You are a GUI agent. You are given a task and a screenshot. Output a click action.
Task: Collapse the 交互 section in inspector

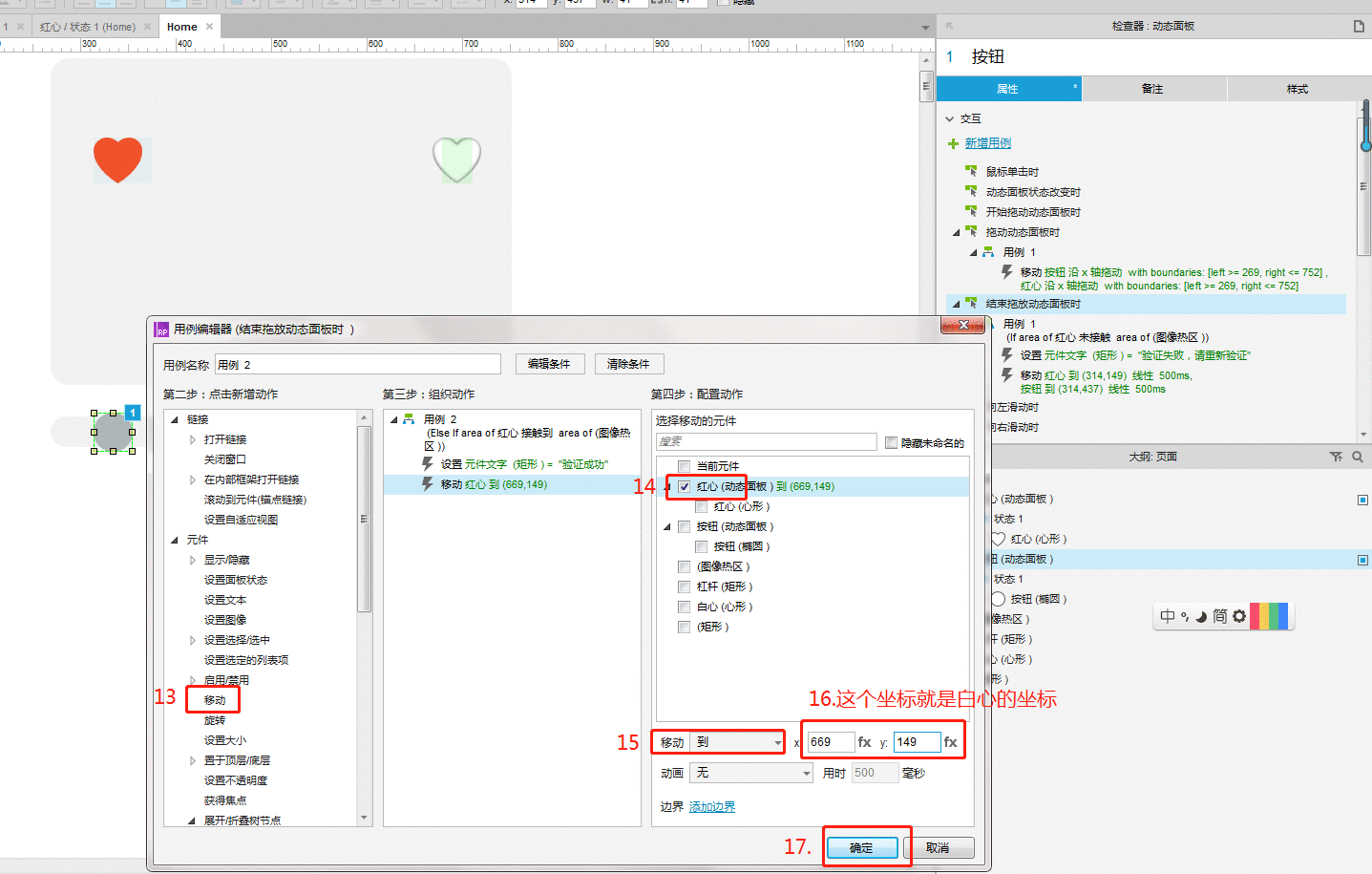[x=950, y=119]
